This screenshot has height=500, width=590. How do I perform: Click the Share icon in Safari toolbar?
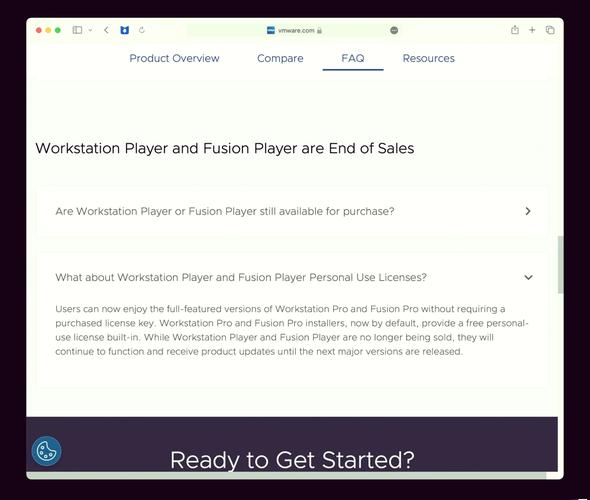tap(515, 30)
